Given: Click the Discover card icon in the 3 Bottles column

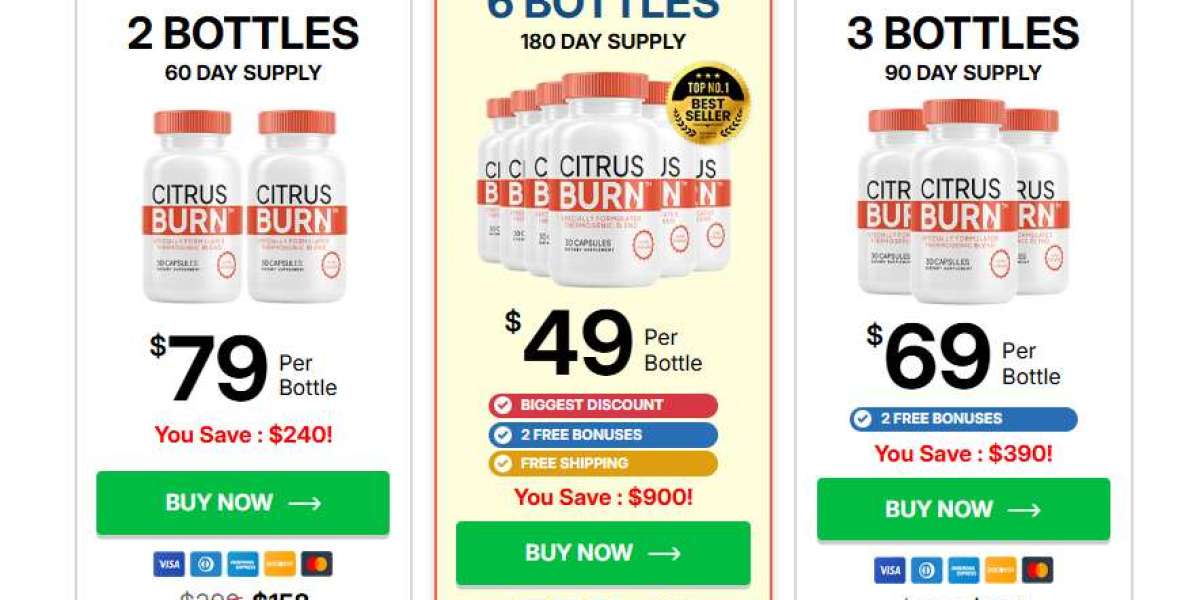Looking at the screenshot, I should (x=1000, y=570).
